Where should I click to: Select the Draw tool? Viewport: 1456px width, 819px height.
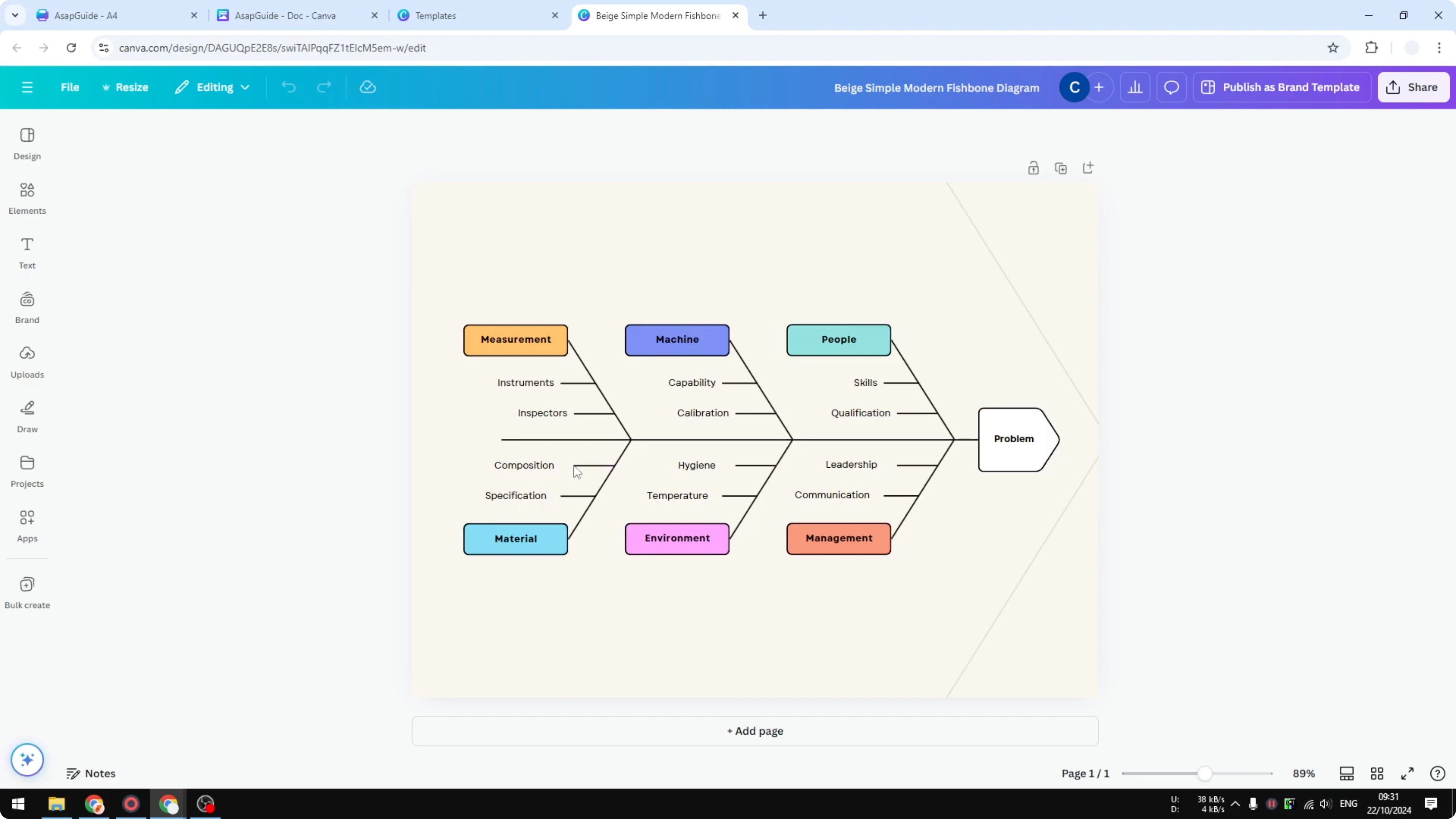[x=27, y=417]
